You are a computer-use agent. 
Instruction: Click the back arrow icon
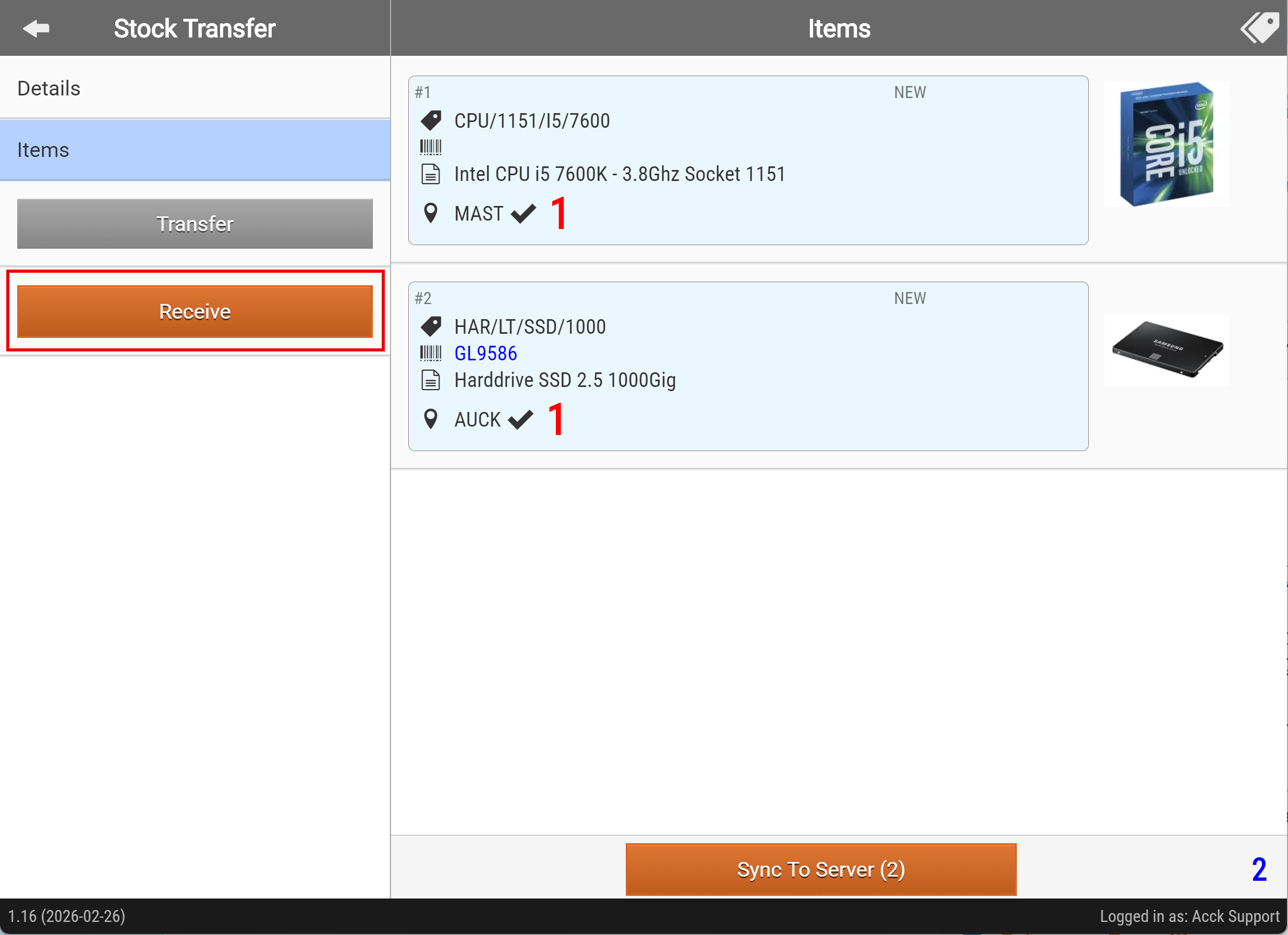tap(37, 28)
